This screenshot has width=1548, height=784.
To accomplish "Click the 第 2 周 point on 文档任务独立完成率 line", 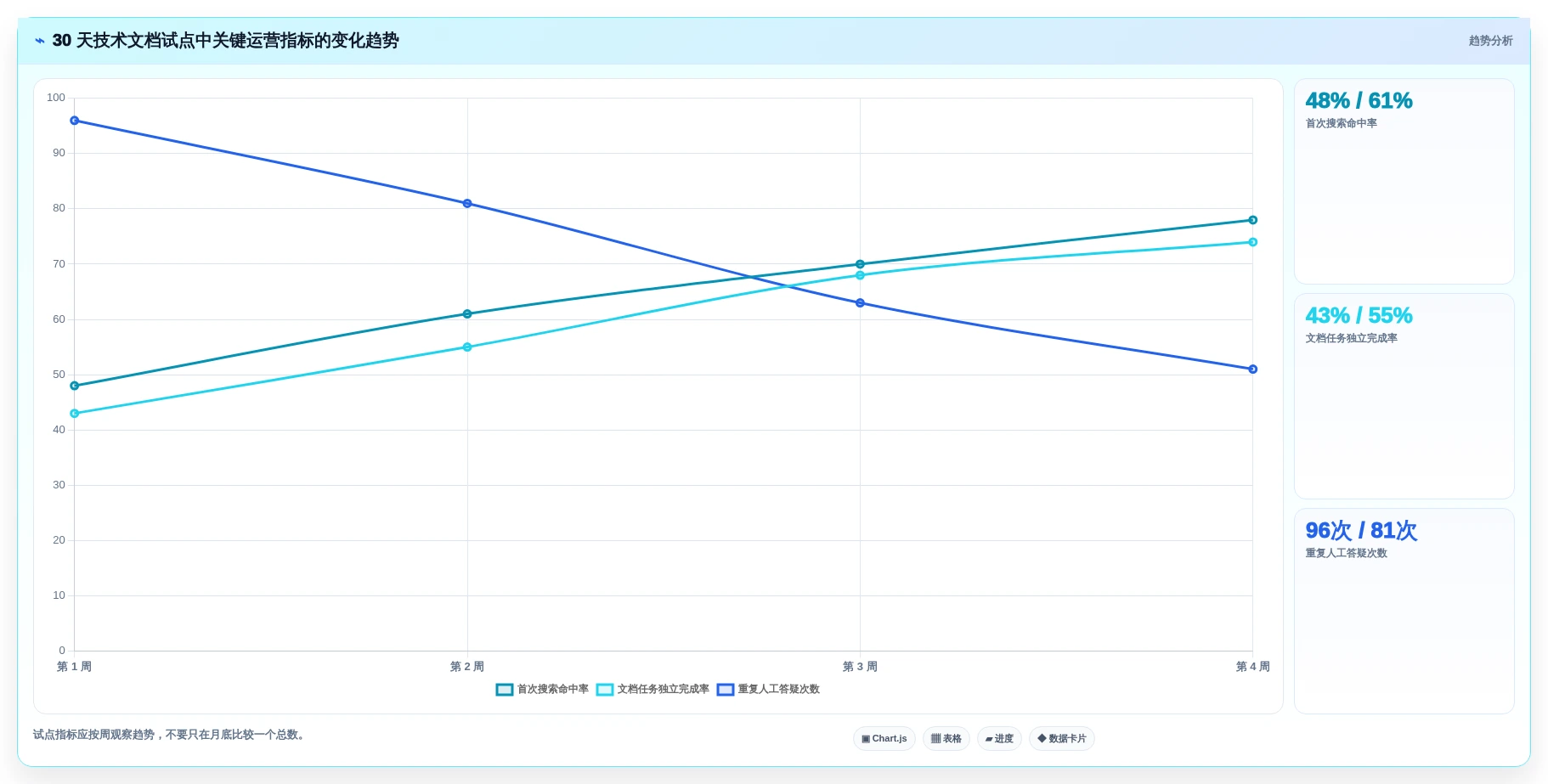I will (x=467, y=347).
